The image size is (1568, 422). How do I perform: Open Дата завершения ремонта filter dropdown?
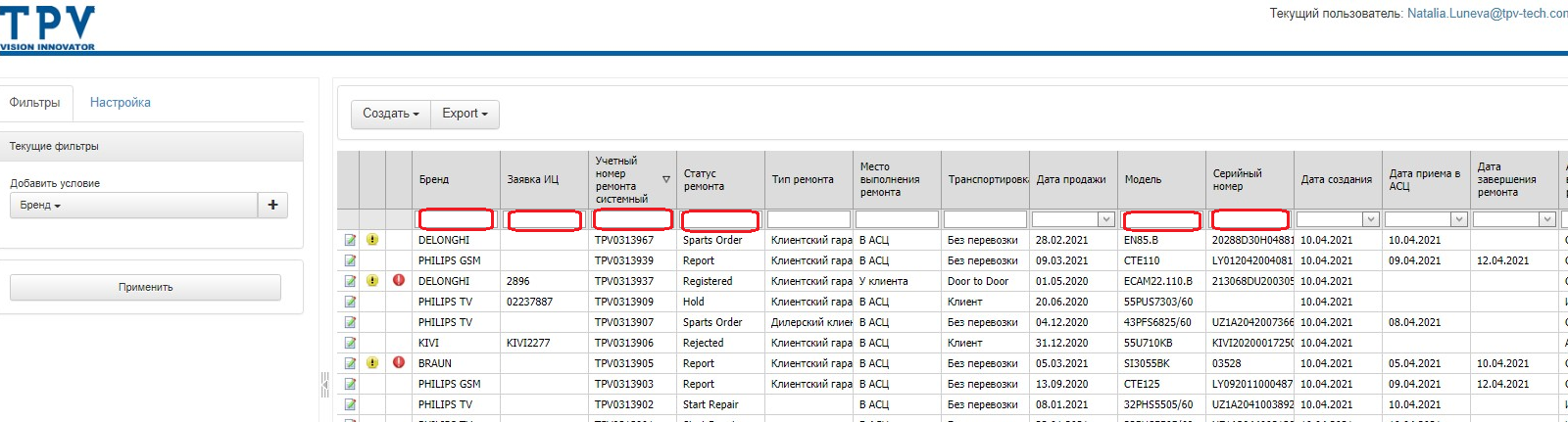[1547, 219]
